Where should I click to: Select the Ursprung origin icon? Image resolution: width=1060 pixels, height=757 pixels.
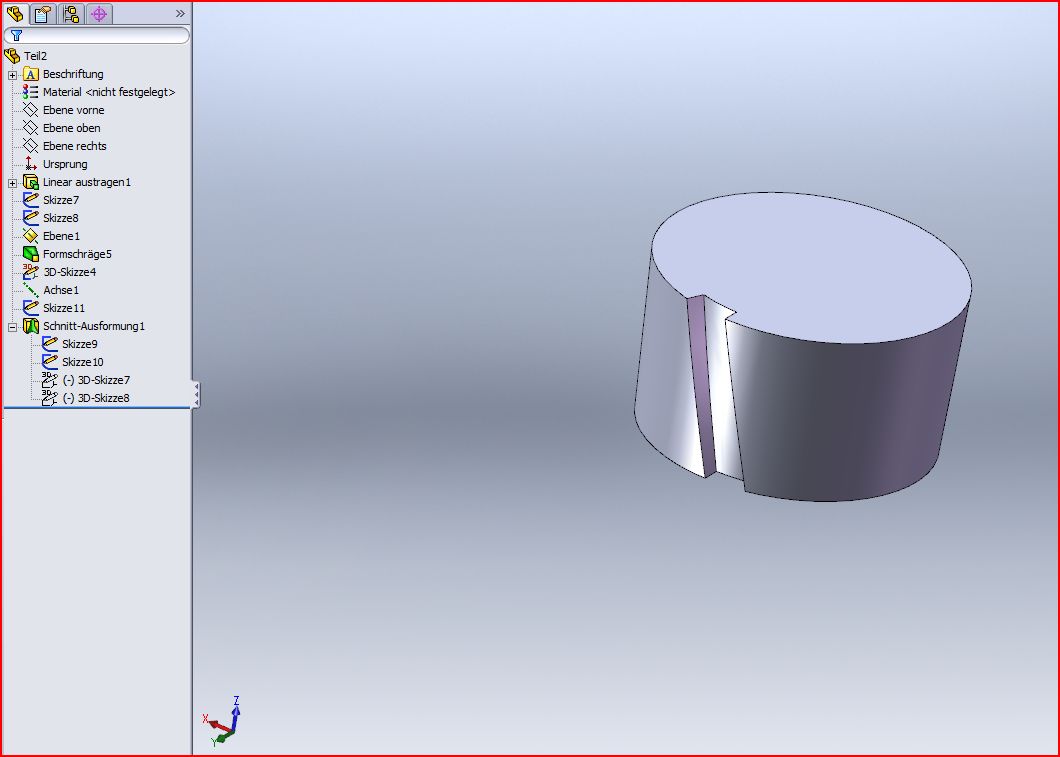(30, 164)
